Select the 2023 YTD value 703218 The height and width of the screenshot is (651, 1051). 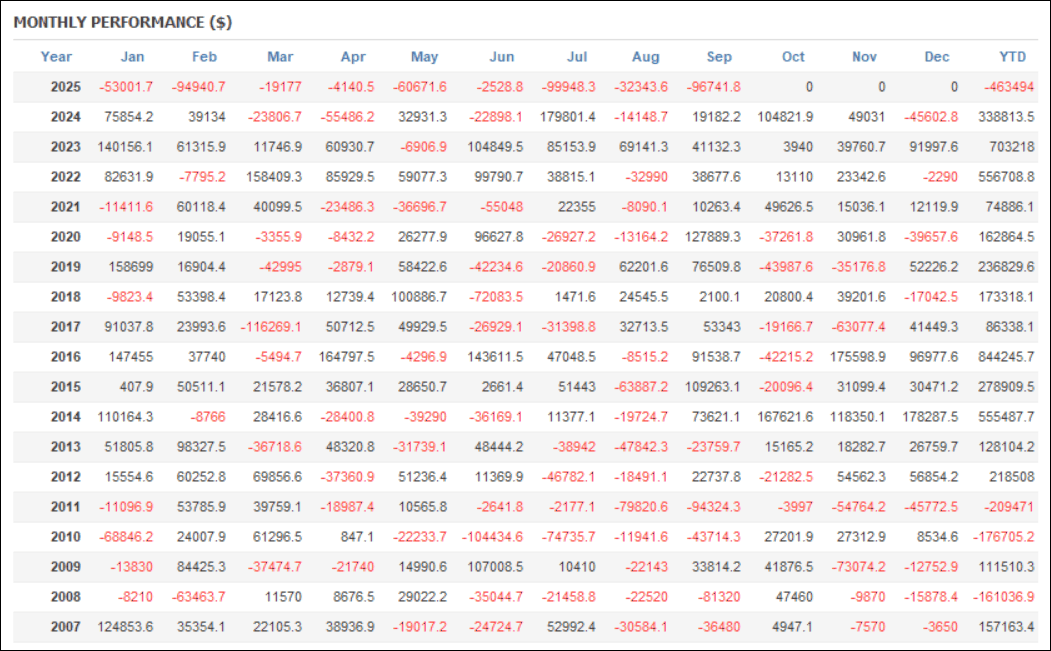[x=1011, y=147]
